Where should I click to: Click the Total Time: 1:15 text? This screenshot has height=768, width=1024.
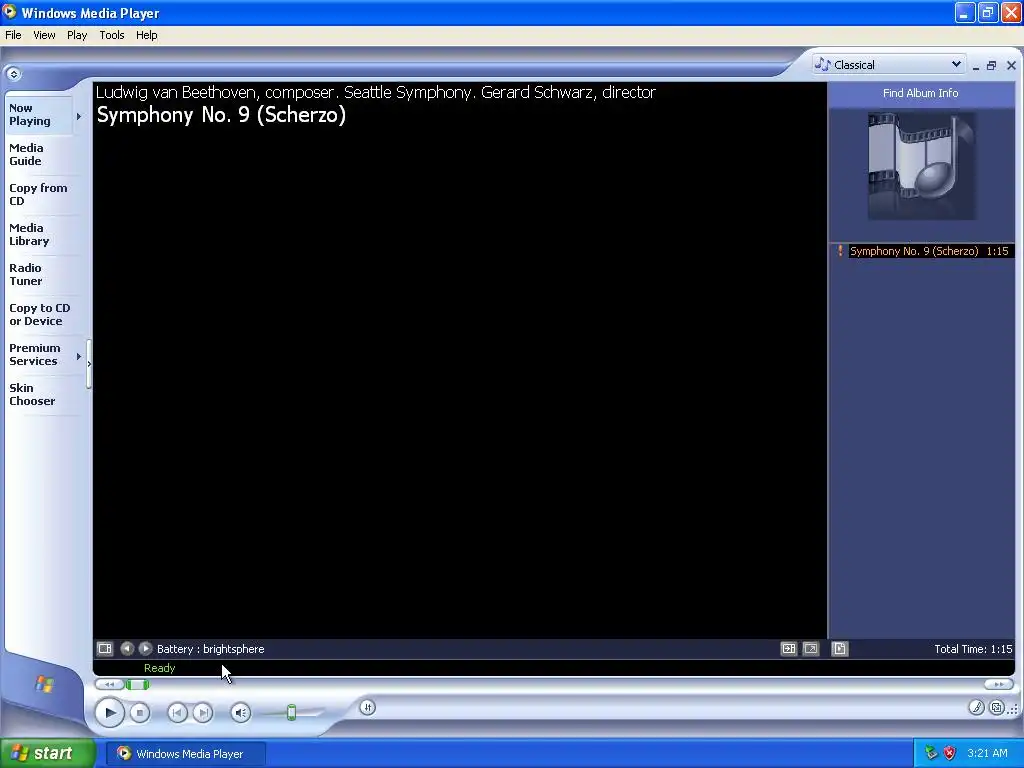point(973,649)
